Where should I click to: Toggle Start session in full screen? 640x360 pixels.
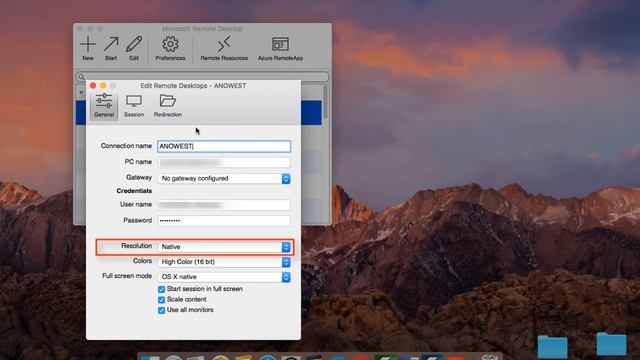tap(162, 289)
